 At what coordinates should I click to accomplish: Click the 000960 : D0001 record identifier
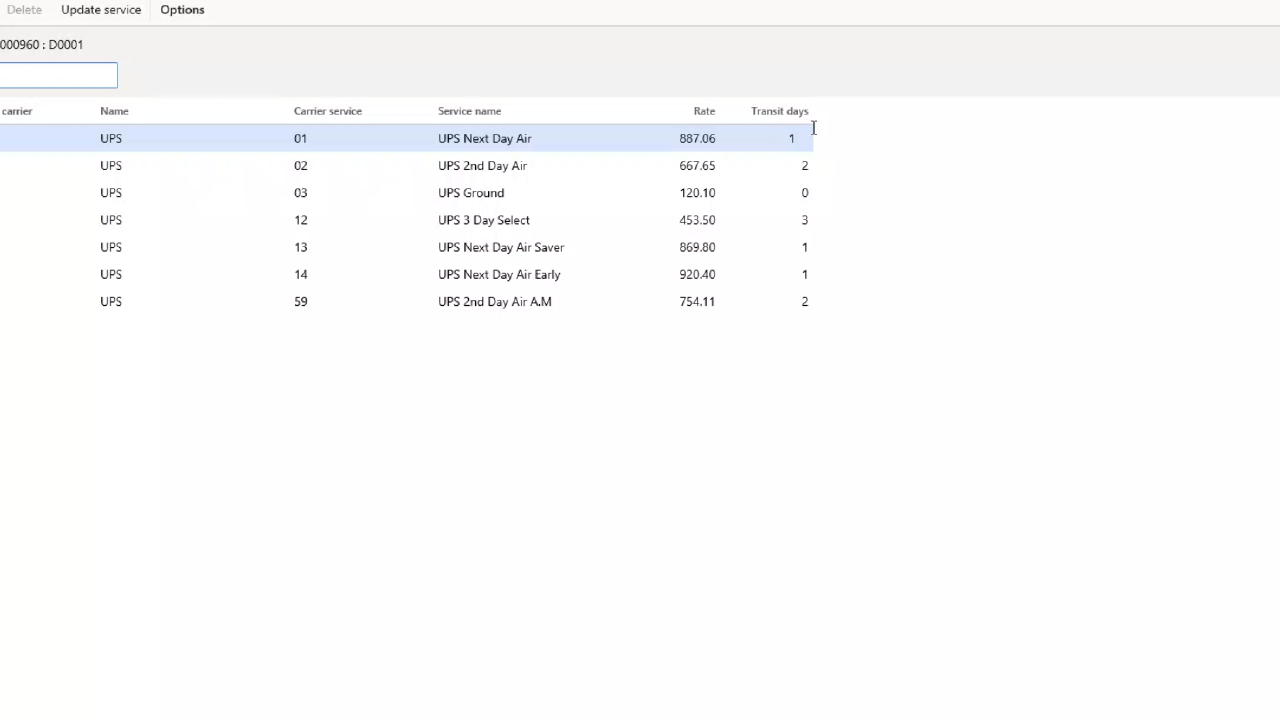(x=41, y=45)
